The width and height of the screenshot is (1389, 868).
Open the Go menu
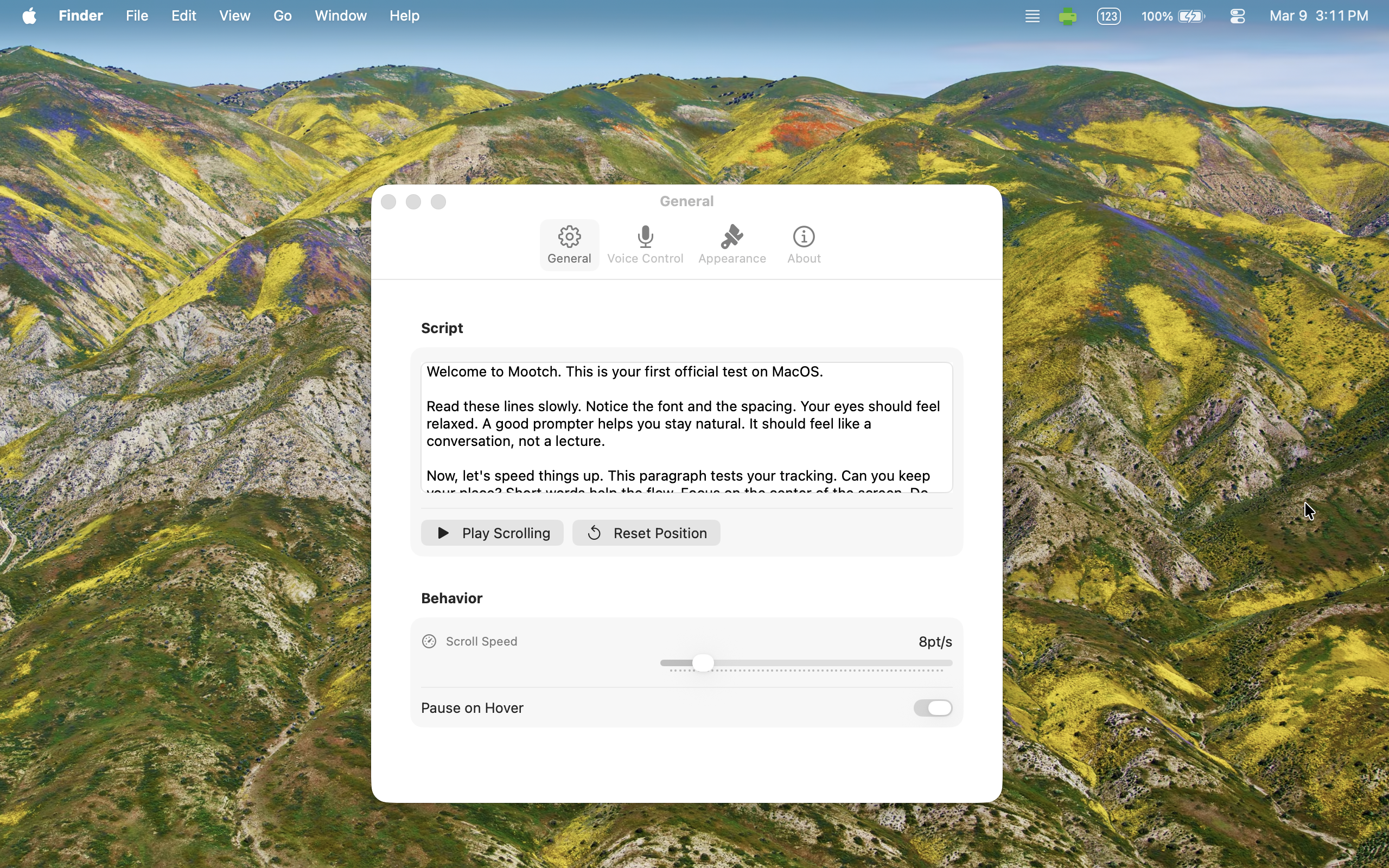pos(282,16)
